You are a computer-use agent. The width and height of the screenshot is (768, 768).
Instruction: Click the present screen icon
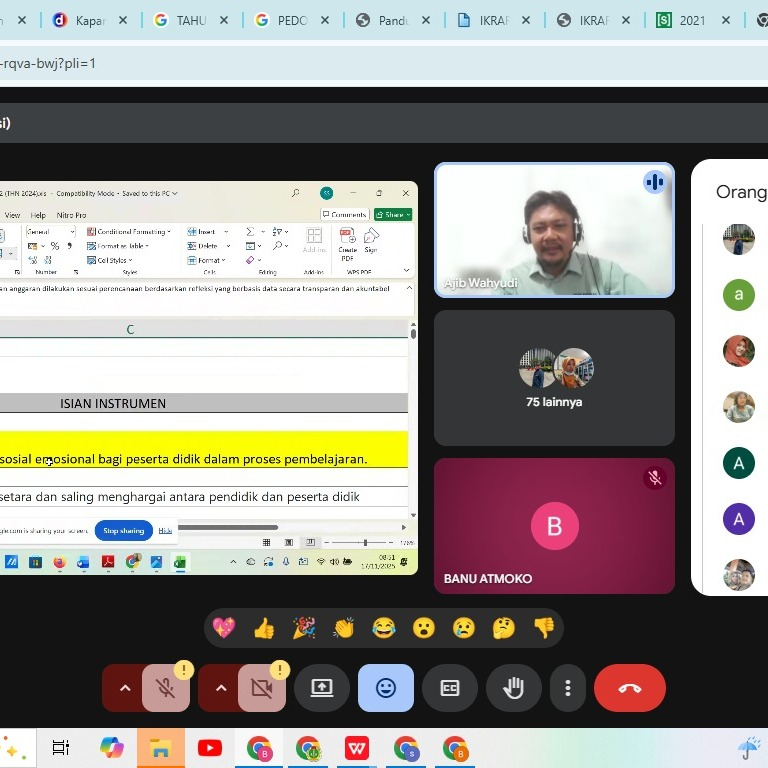click(x=322, y=688)
